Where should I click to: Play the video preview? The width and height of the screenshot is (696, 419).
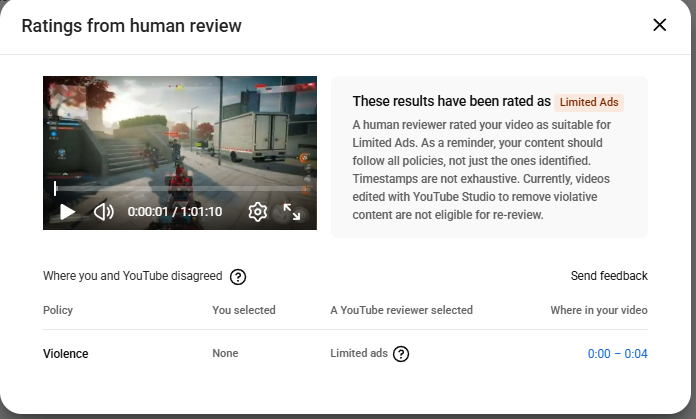pos(67,212)
